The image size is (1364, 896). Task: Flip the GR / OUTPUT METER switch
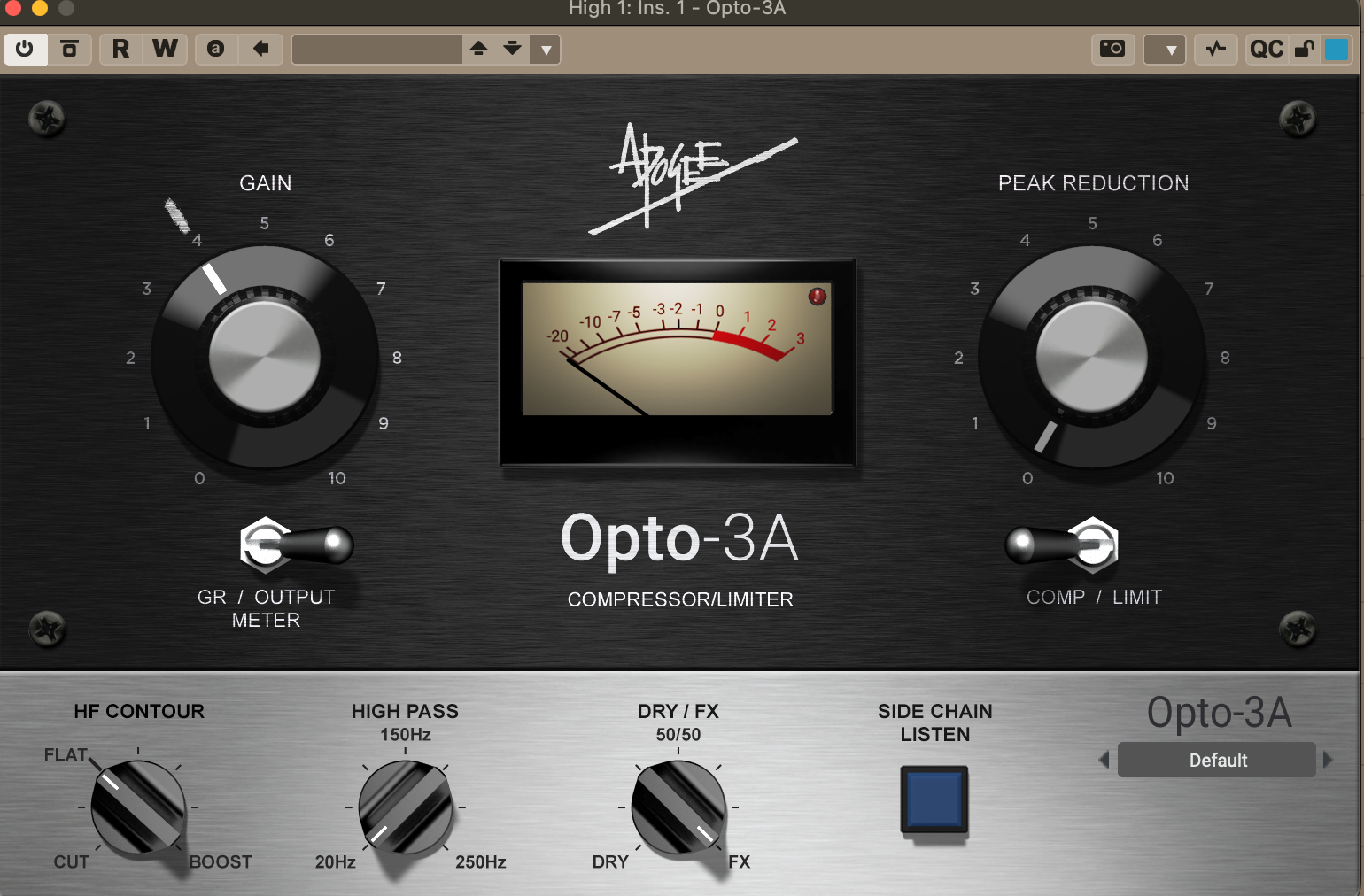click(296, 545)
